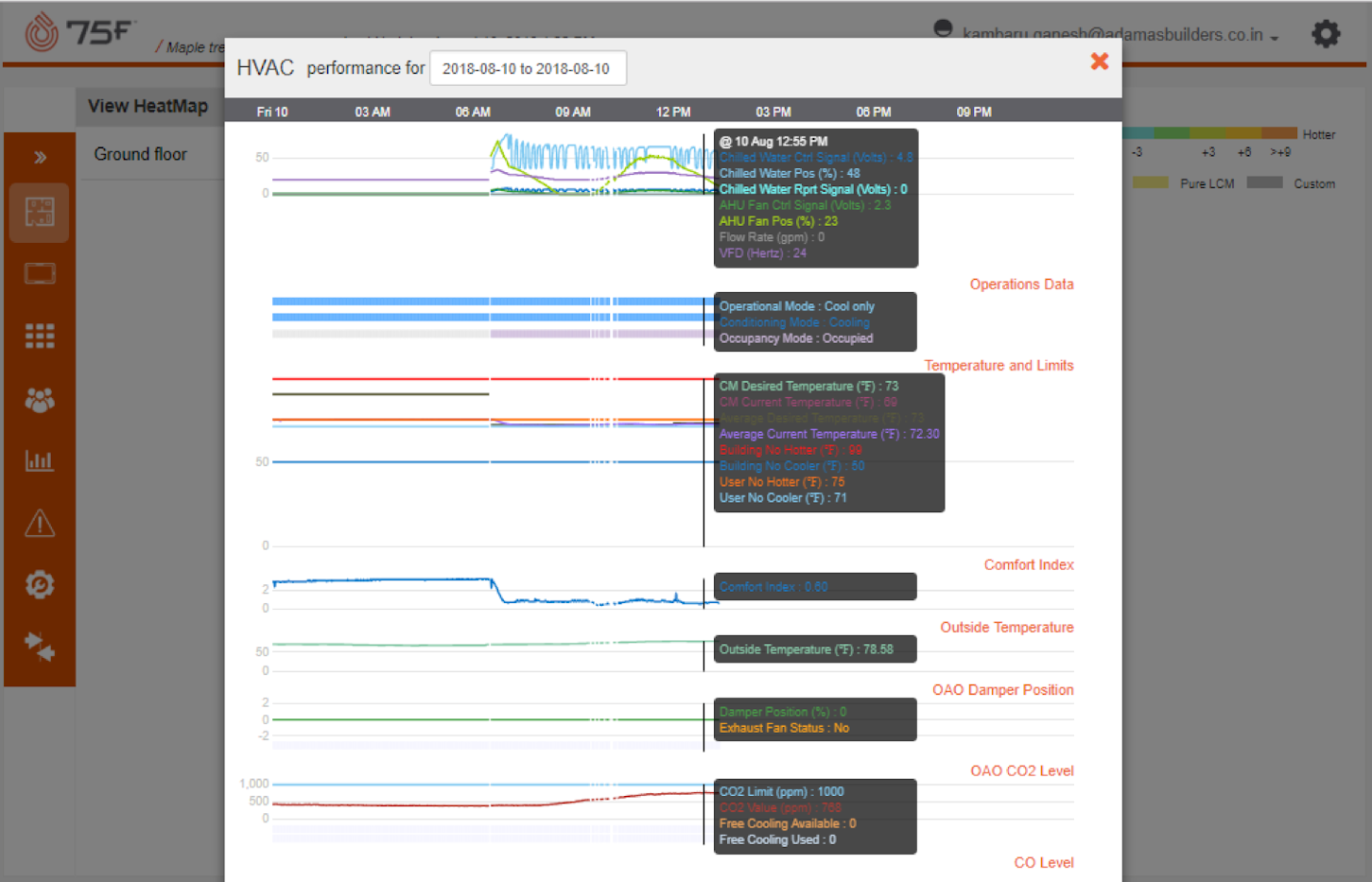Click the 75F flame logo
The height and width of the screenshot is (882, 1372).
42,32
